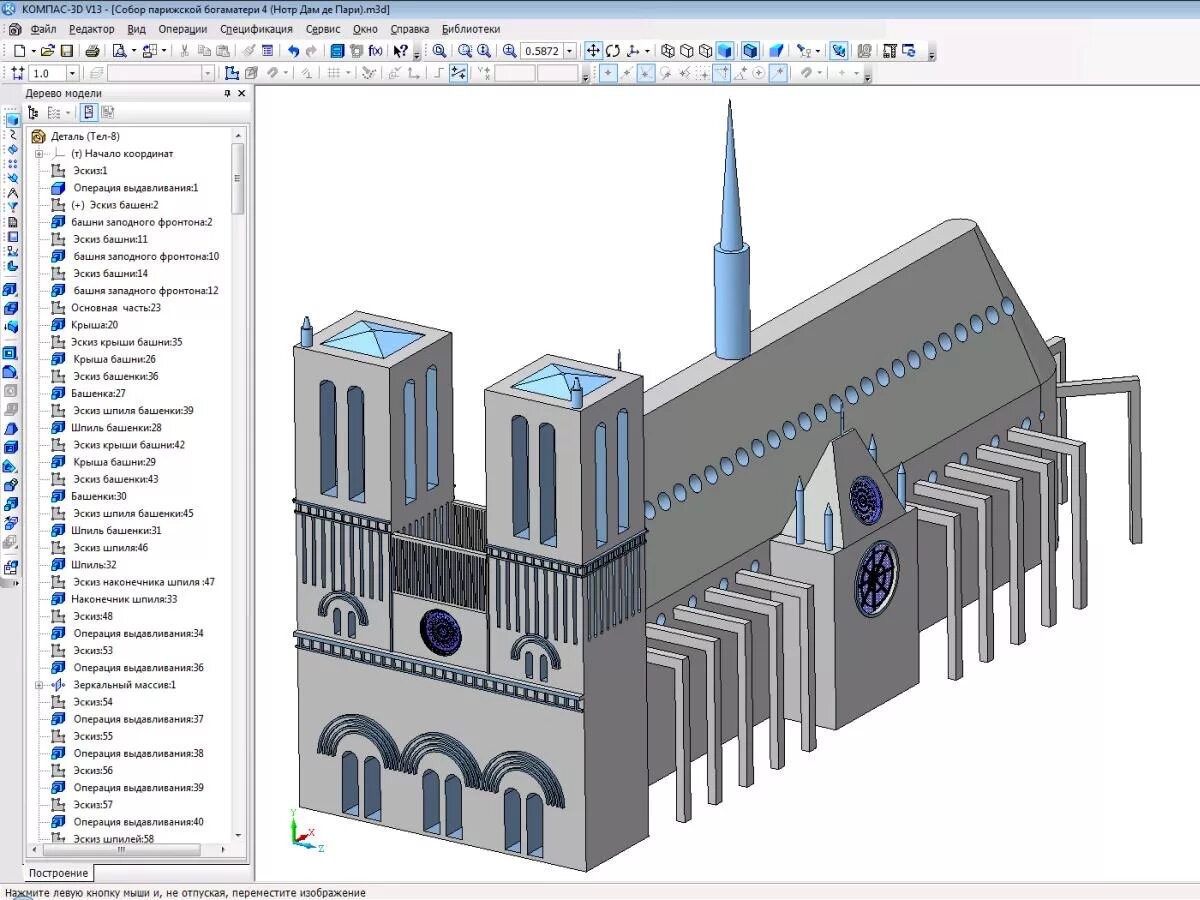Viewport: 1200px width, 900px height.
Task: Select Шпиль:32 in the model tree
Action: [x=94, y=565]
